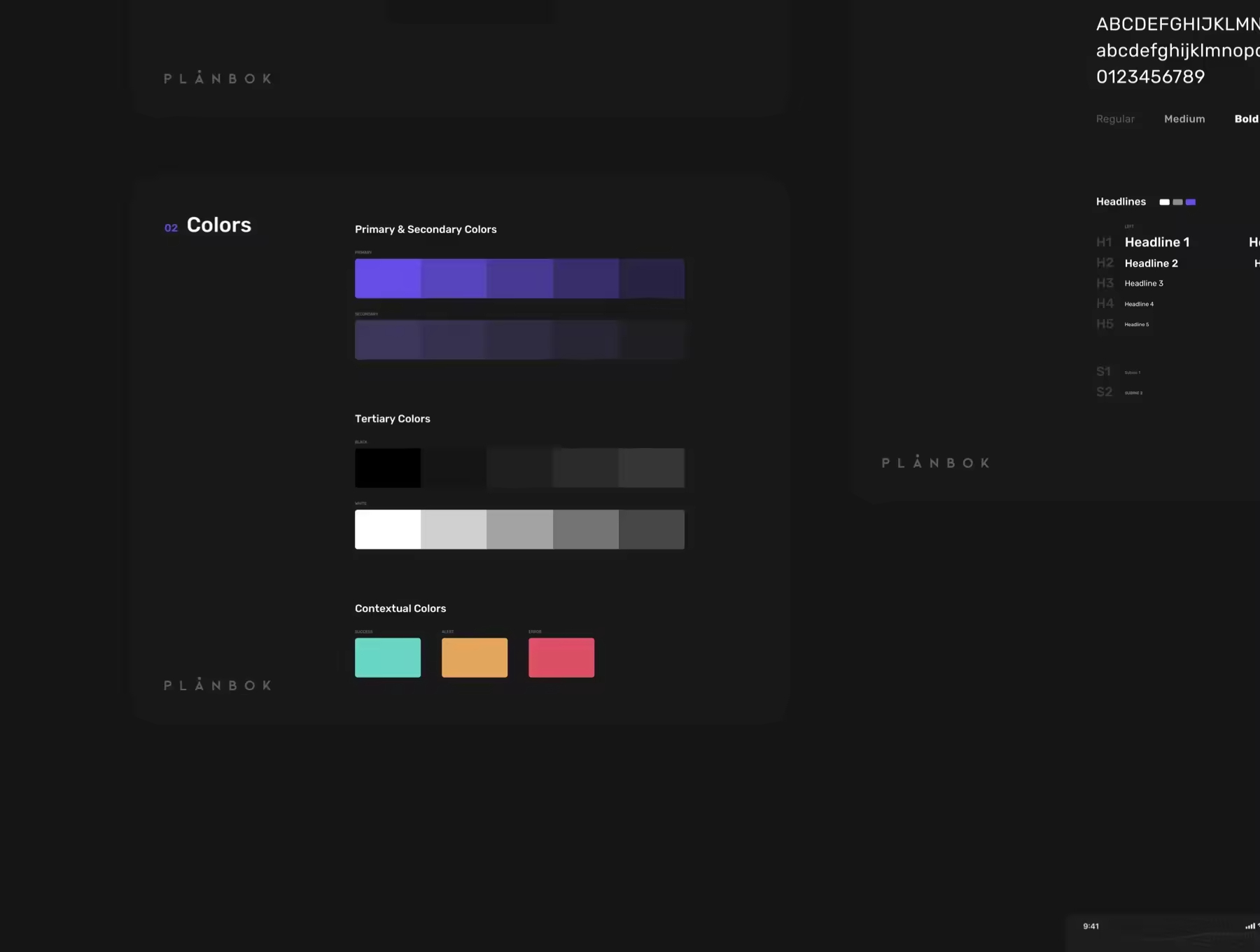
Task: Switch to the Bold font weight
Action: click(1246, 119)
